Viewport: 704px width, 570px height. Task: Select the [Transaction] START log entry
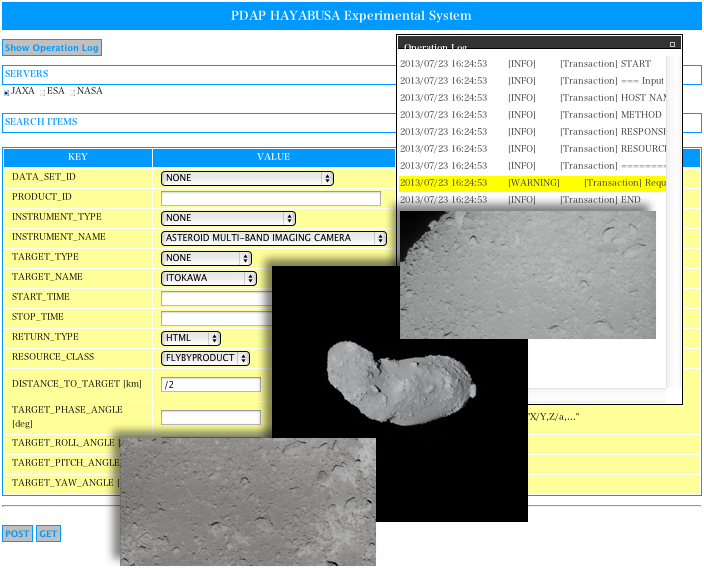tap(532, 64)
